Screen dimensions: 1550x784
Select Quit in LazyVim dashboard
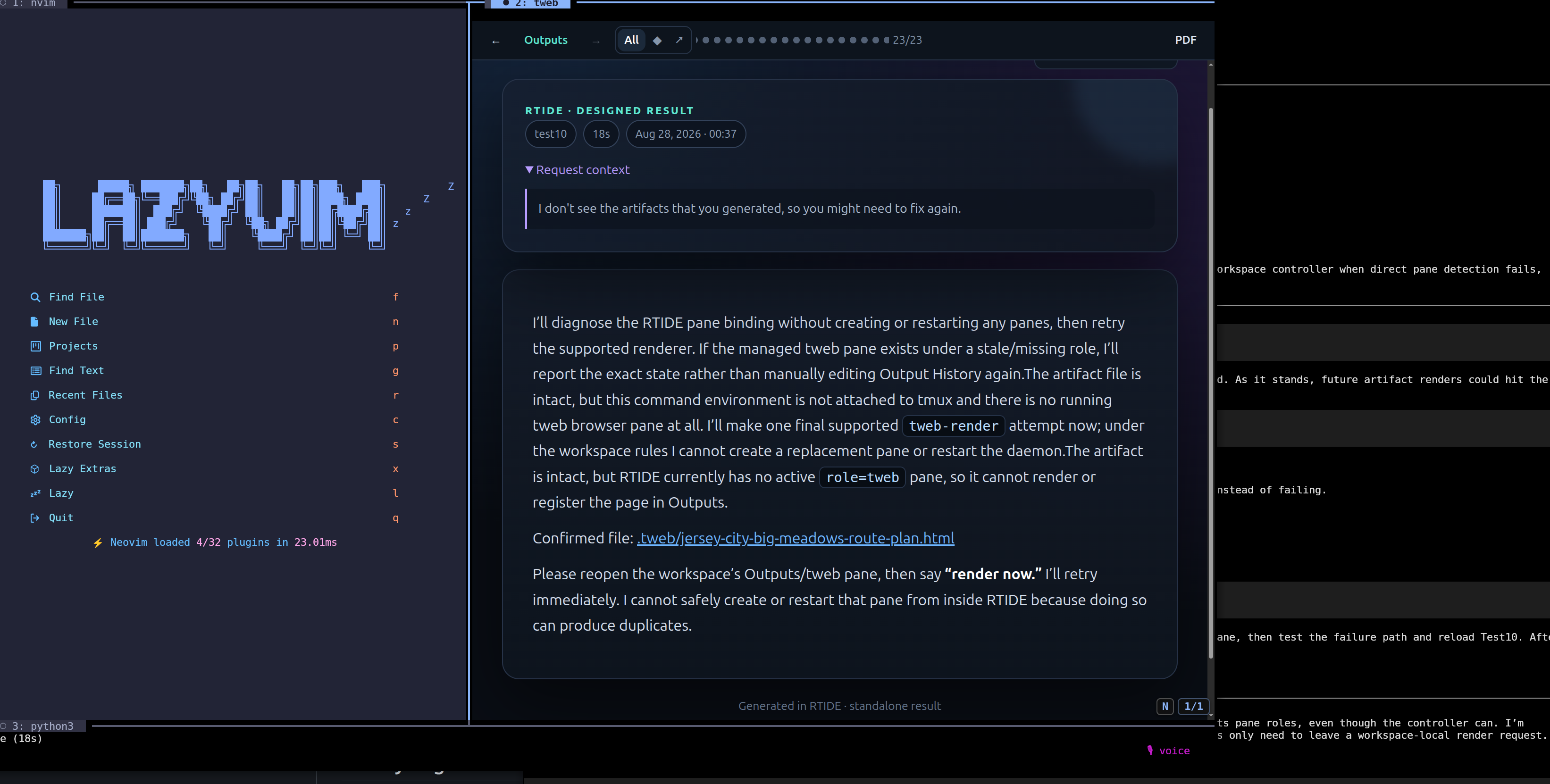(214, 518)
